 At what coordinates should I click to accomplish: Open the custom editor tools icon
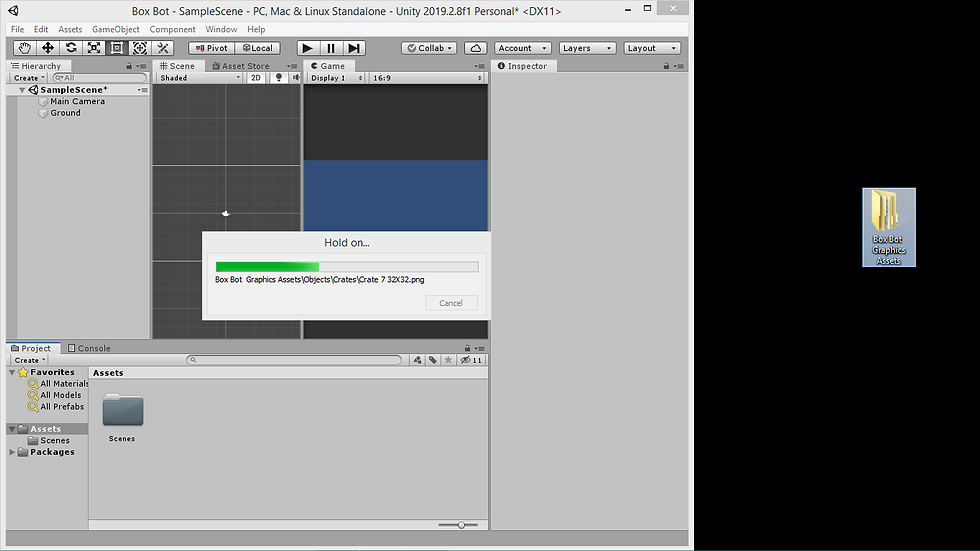tap(162, 48)
